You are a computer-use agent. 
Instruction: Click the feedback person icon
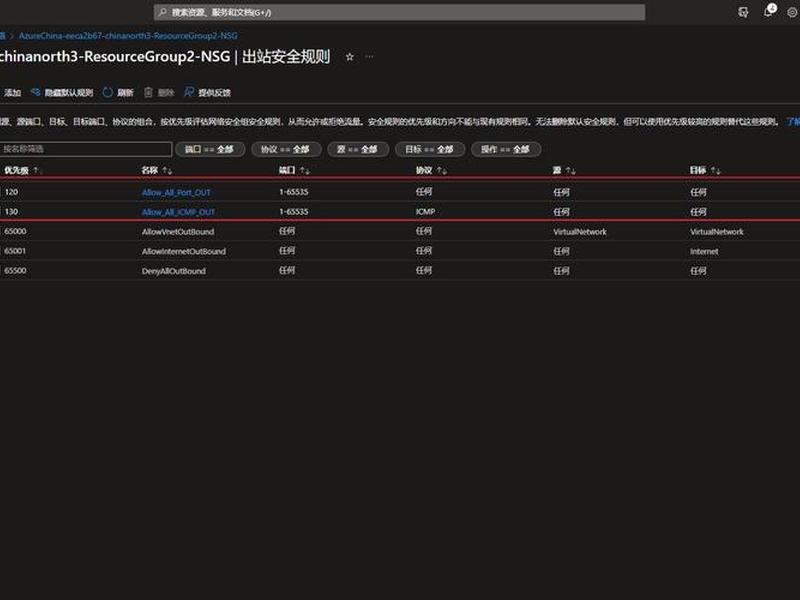pos(189,92)
